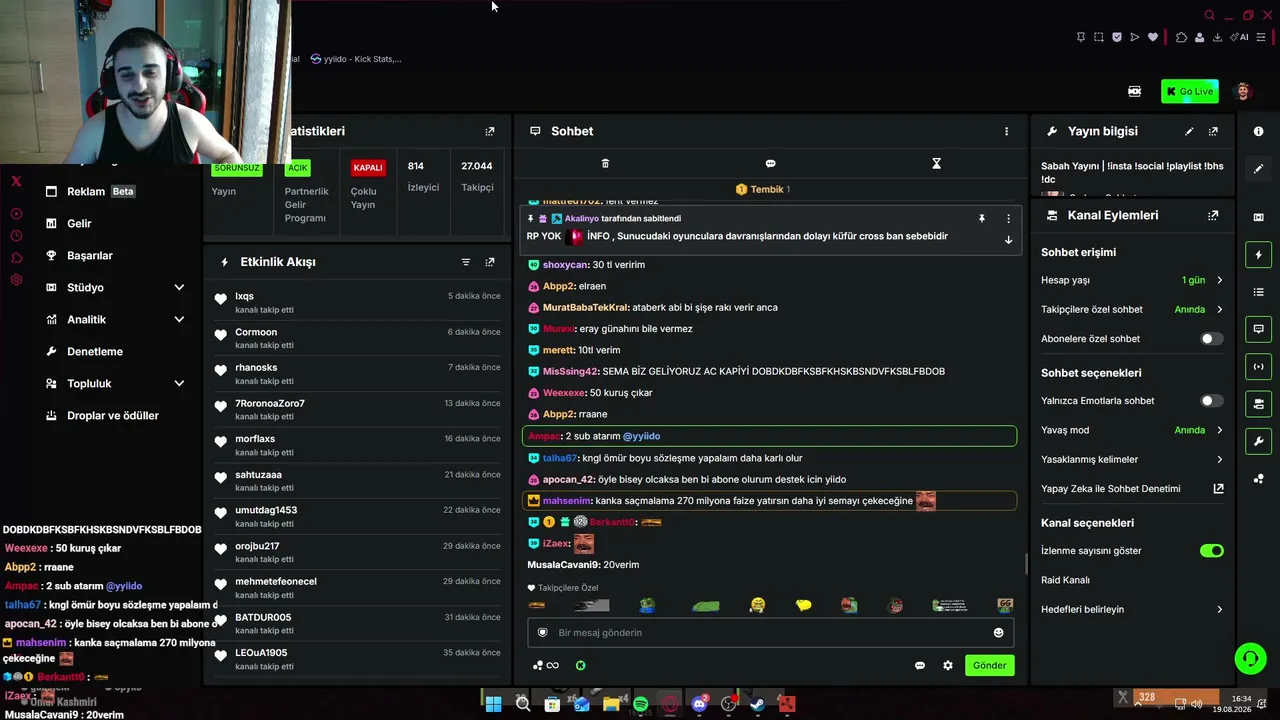Image resolution: width=1280 pixels, height=720 pixels.
Task: Click the chat bubble icon beside gear
Action: pyautogui.click(x=920, y=665)
